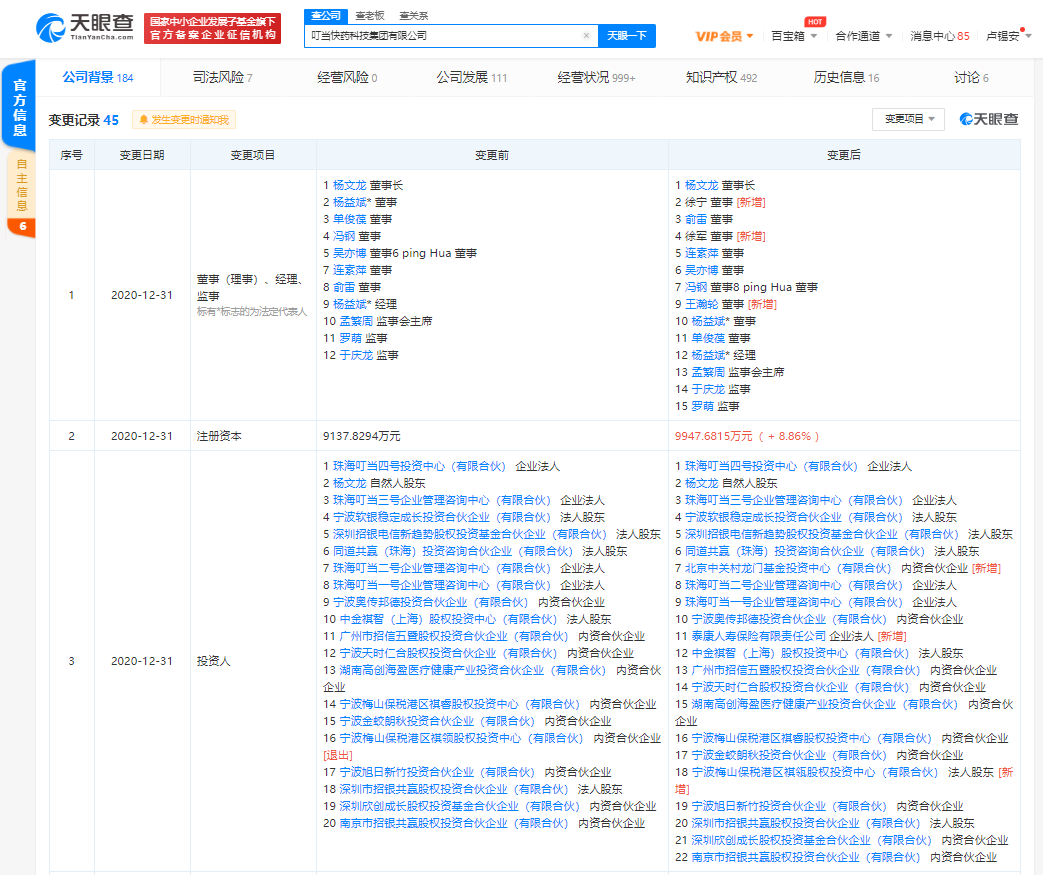
Task: Open 宁波旭日新竹投资合伙企业 link in 变更前 column
Action: tap(437, 773)
